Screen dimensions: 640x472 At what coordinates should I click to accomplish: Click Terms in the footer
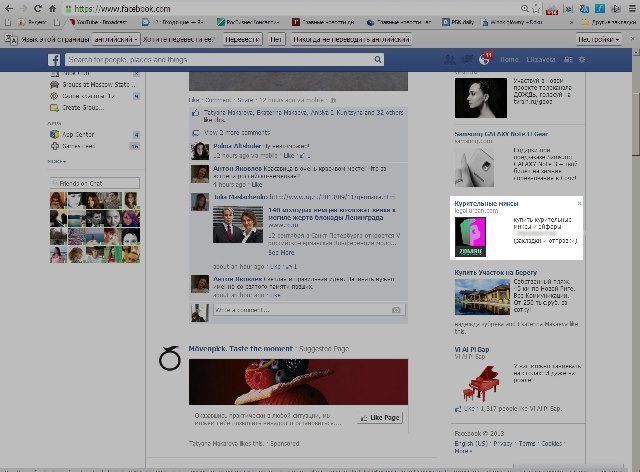point(527,443)
